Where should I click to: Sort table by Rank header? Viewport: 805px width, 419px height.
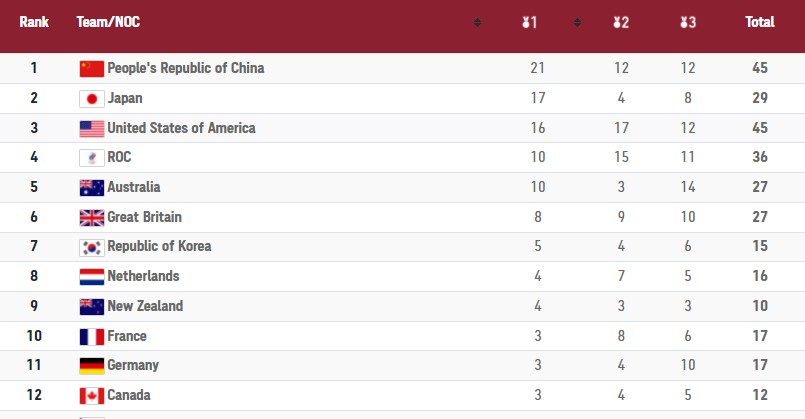34,22
